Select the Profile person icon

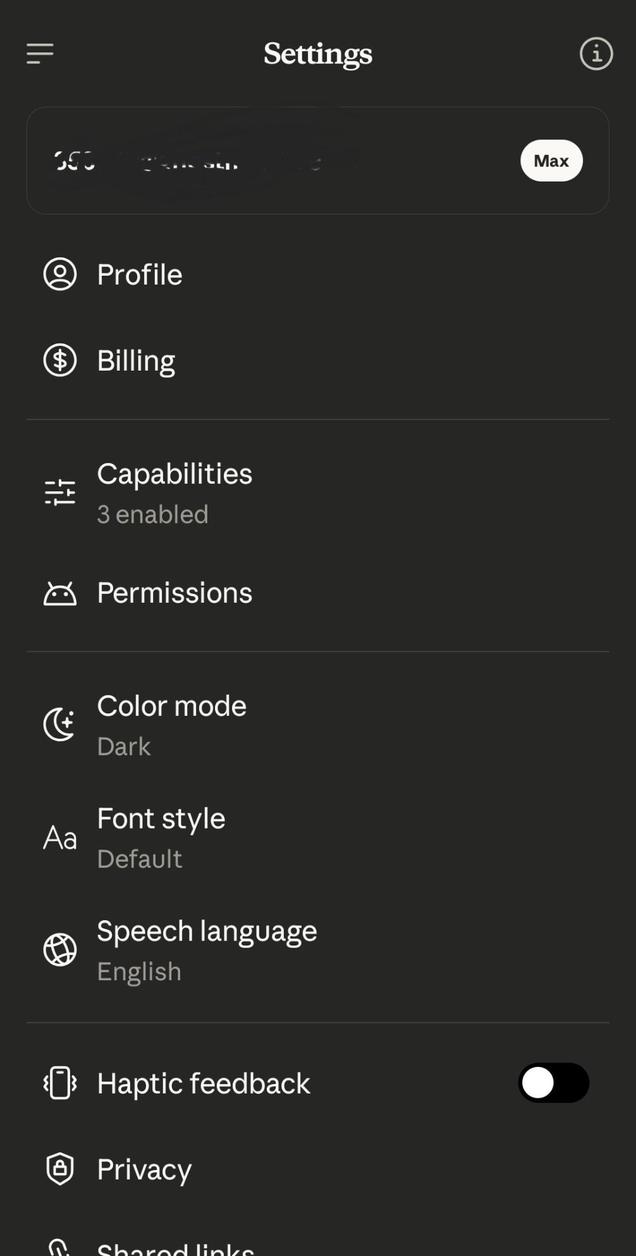[x=60, y=274]
